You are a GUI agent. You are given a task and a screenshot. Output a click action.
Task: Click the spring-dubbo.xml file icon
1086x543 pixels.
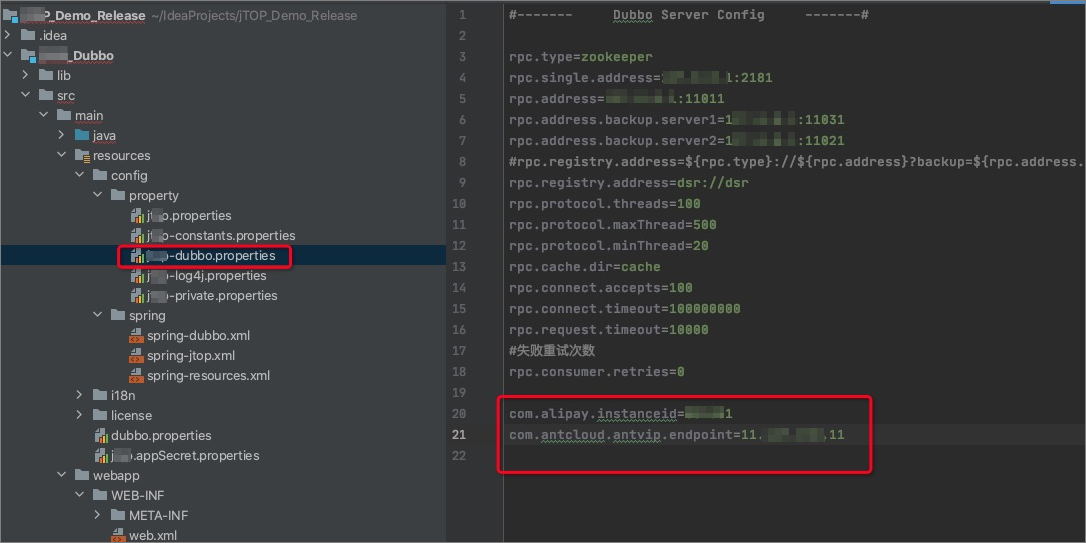tap(136, 336)
